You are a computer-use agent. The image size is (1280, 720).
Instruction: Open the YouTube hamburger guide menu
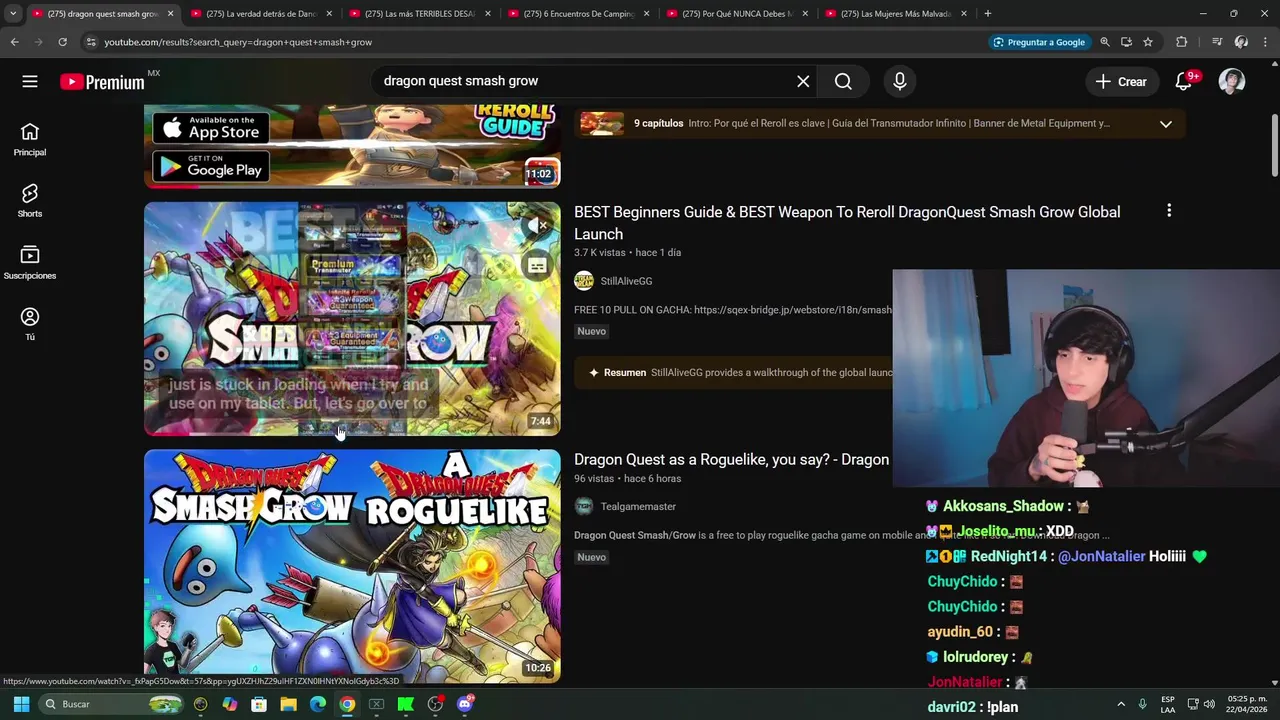tap(30, 82)
